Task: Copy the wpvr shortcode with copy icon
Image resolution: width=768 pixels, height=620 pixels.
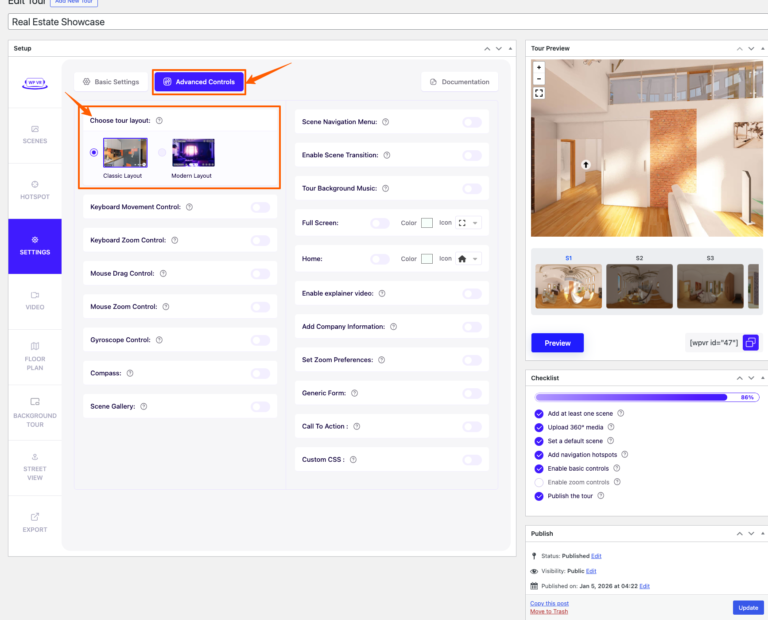Action: [750, 342]
